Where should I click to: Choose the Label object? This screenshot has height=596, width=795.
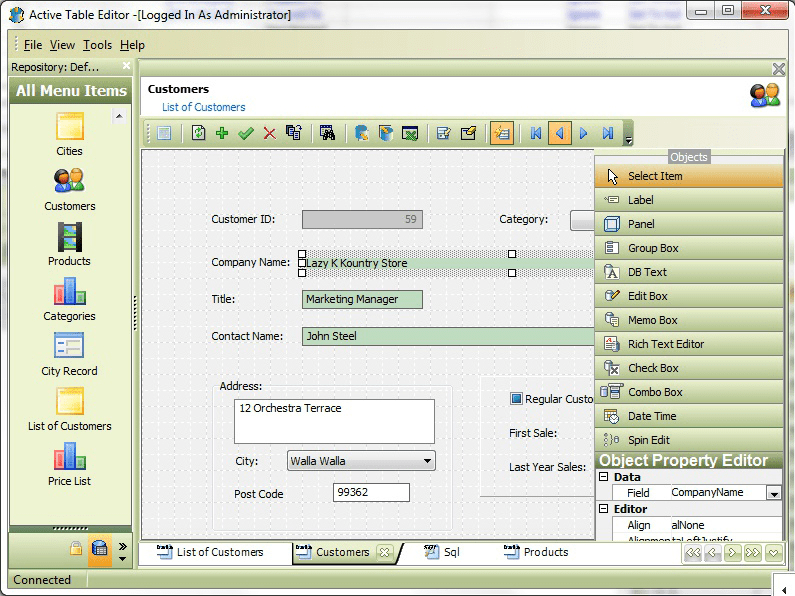tap(689, 200)
